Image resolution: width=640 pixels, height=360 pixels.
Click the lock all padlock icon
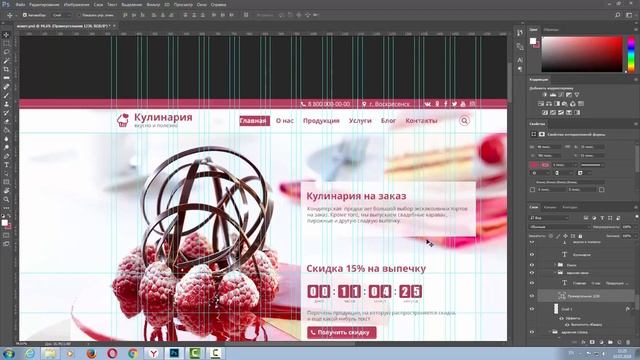click(580, 236)
